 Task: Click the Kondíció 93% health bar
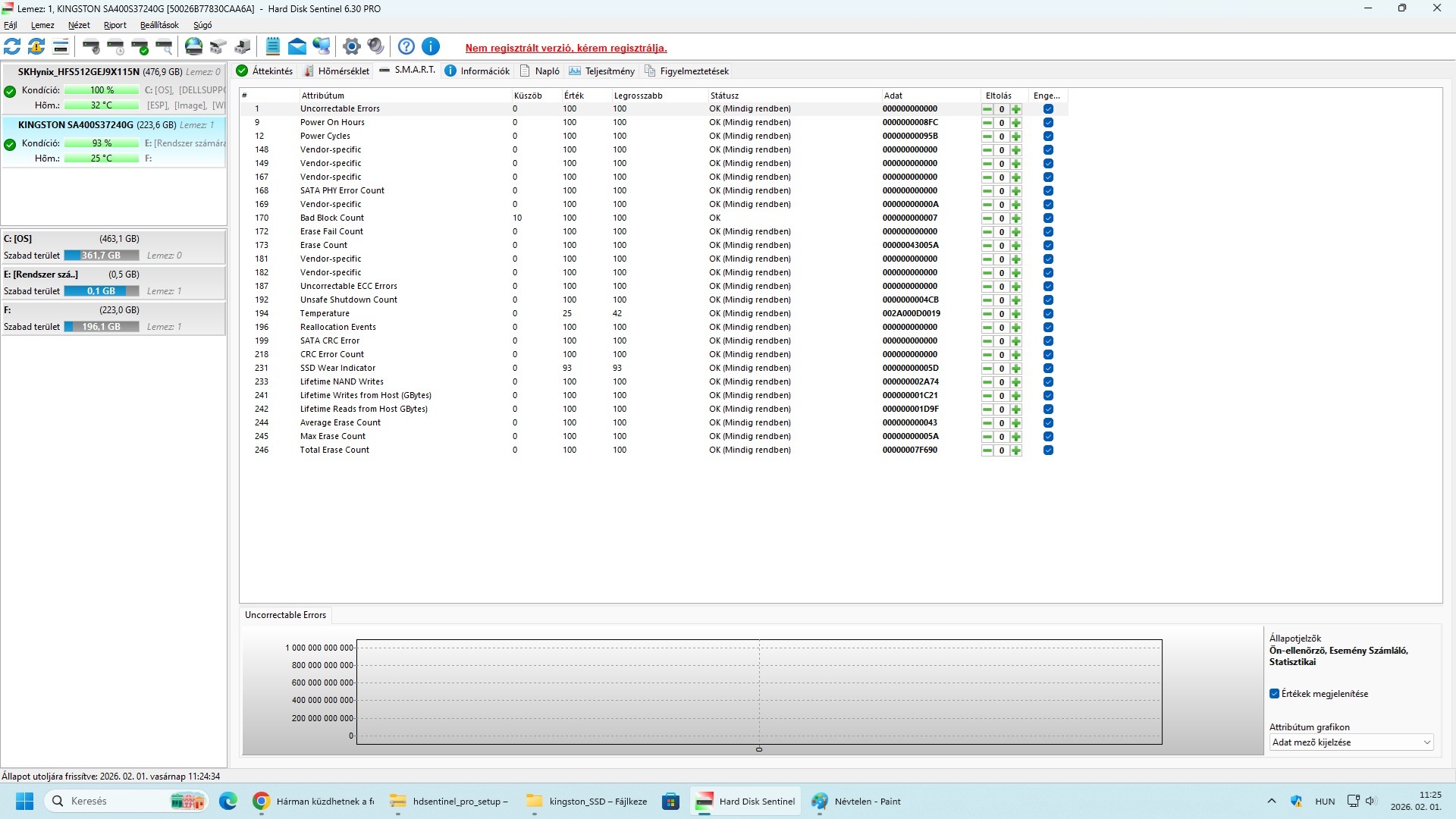[102, 143]
